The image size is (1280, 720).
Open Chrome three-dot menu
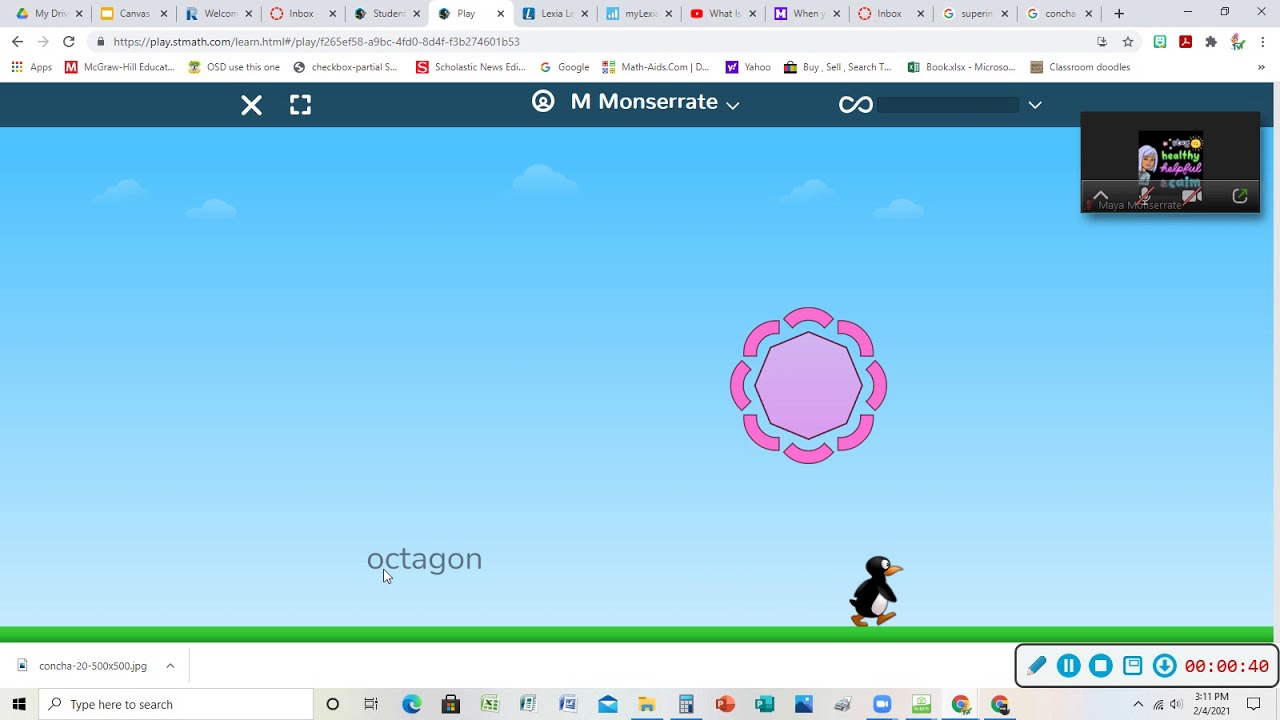click(x=1263, y=42)
